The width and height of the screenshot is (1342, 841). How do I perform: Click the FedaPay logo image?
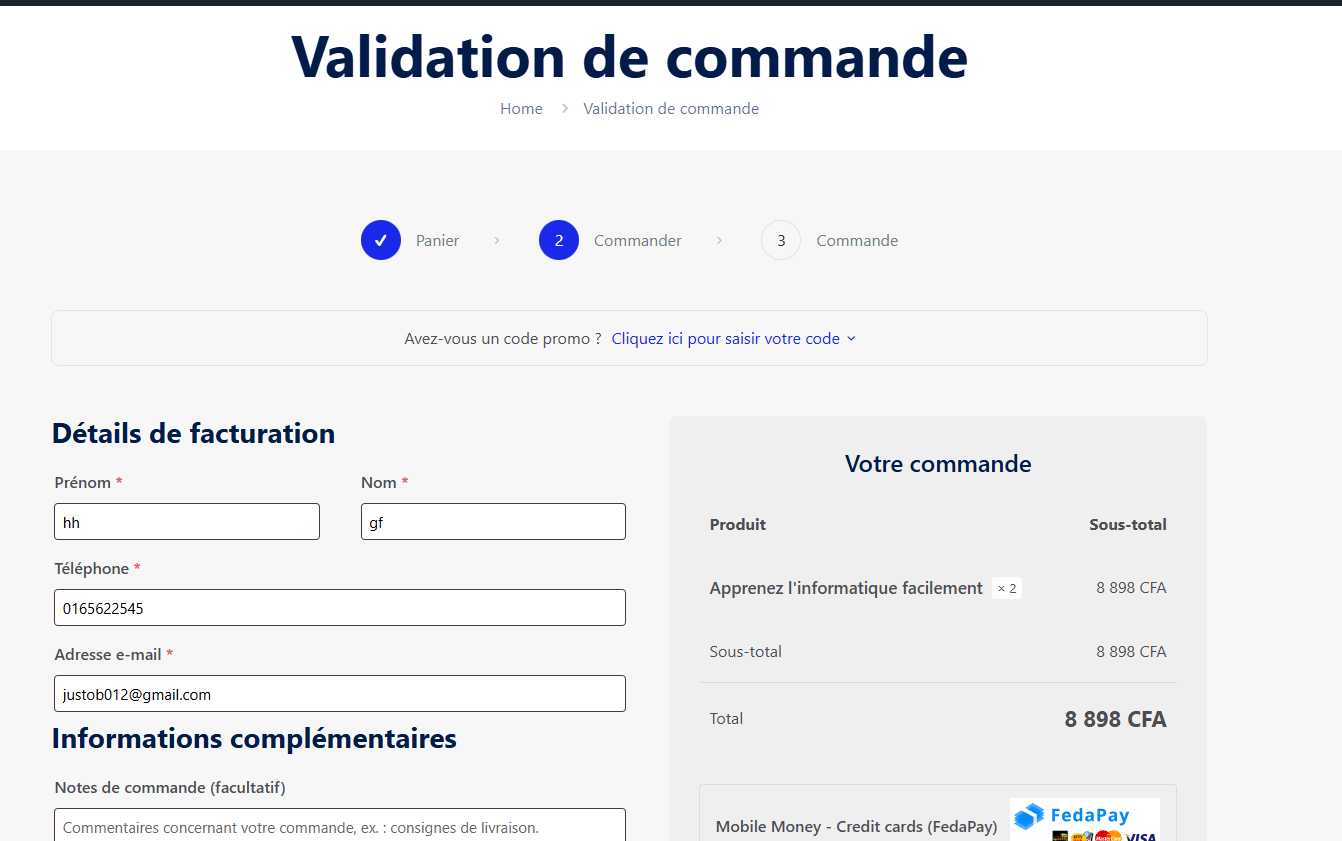pos(1085,820)
